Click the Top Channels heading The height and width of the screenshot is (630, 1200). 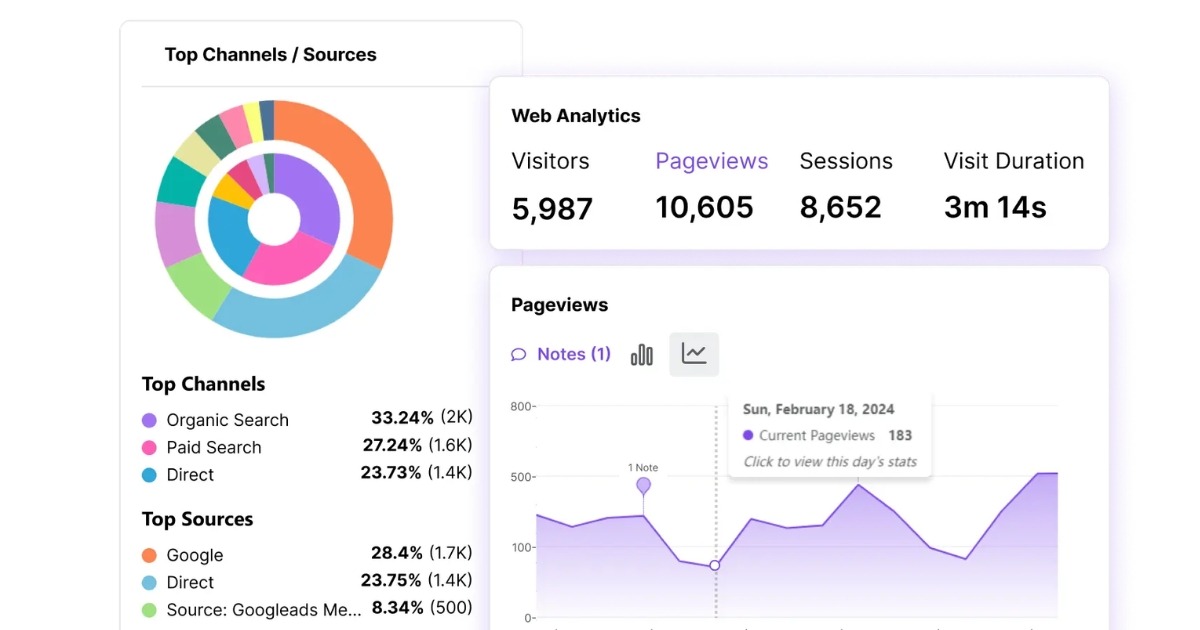pos(203,384)
